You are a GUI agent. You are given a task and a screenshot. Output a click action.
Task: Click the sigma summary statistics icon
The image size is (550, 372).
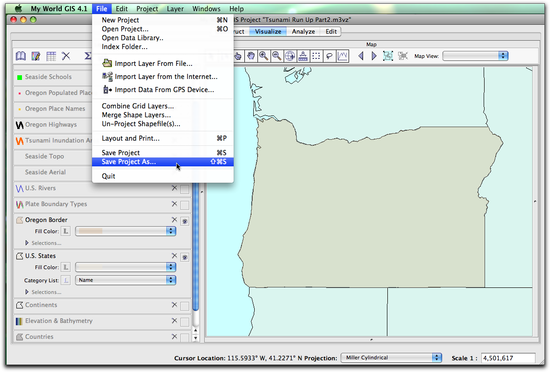(88, 56)
